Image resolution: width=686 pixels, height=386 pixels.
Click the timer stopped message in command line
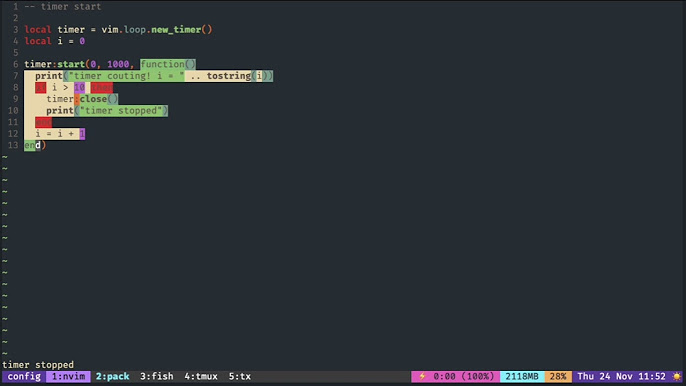point(38,365)
